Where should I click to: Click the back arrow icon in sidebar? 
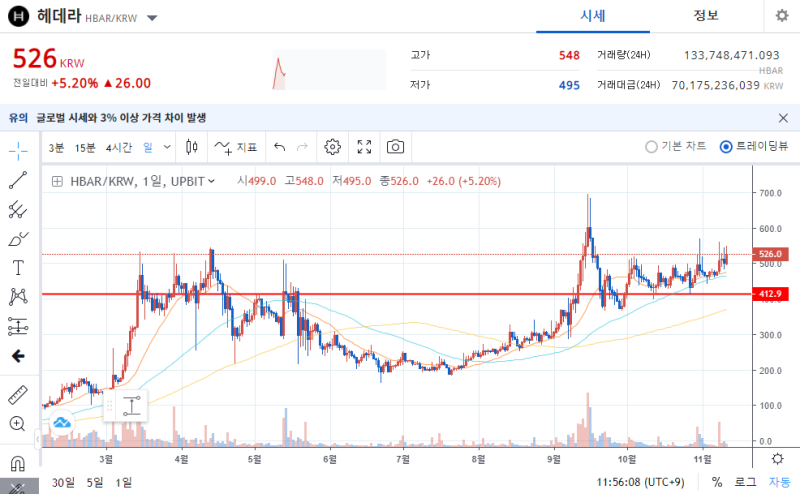click(x=18, y=356)
